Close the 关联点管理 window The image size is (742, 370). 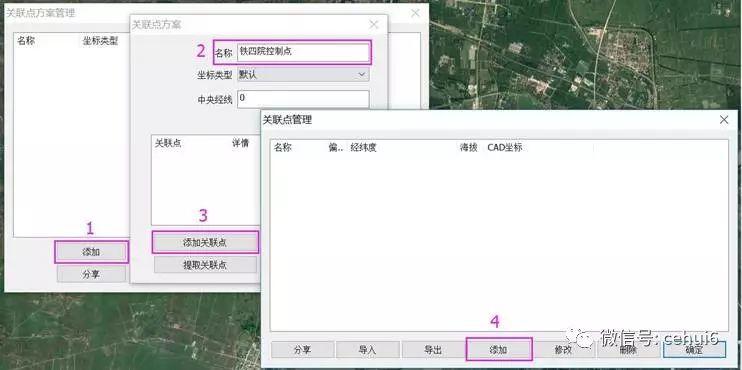(x=724, y=120)
